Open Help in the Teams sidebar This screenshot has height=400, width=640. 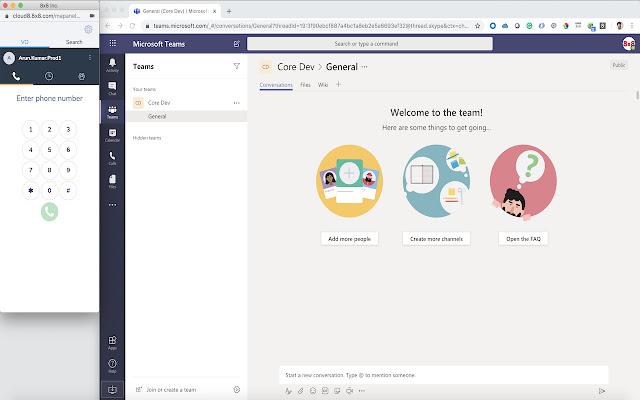tap(112, 365)
